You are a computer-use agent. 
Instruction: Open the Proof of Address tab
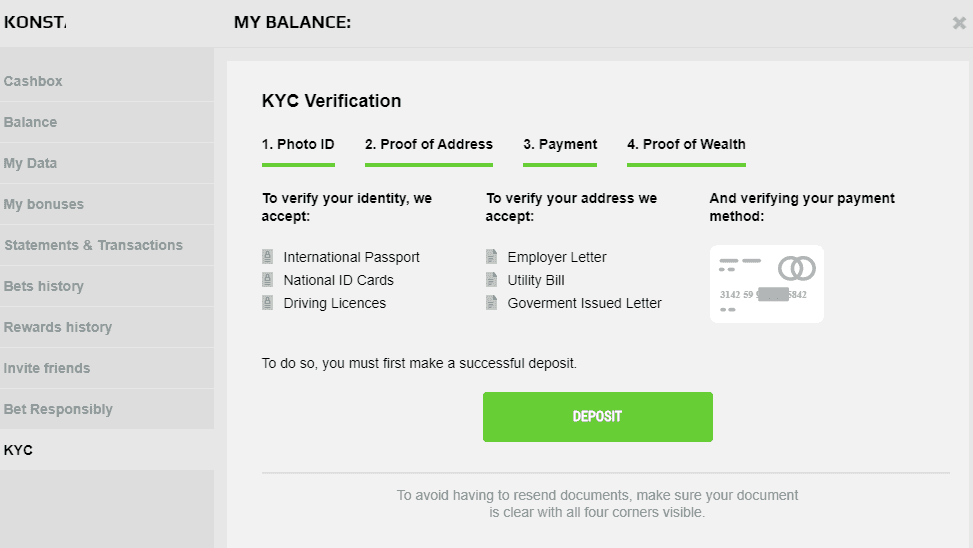429,145
